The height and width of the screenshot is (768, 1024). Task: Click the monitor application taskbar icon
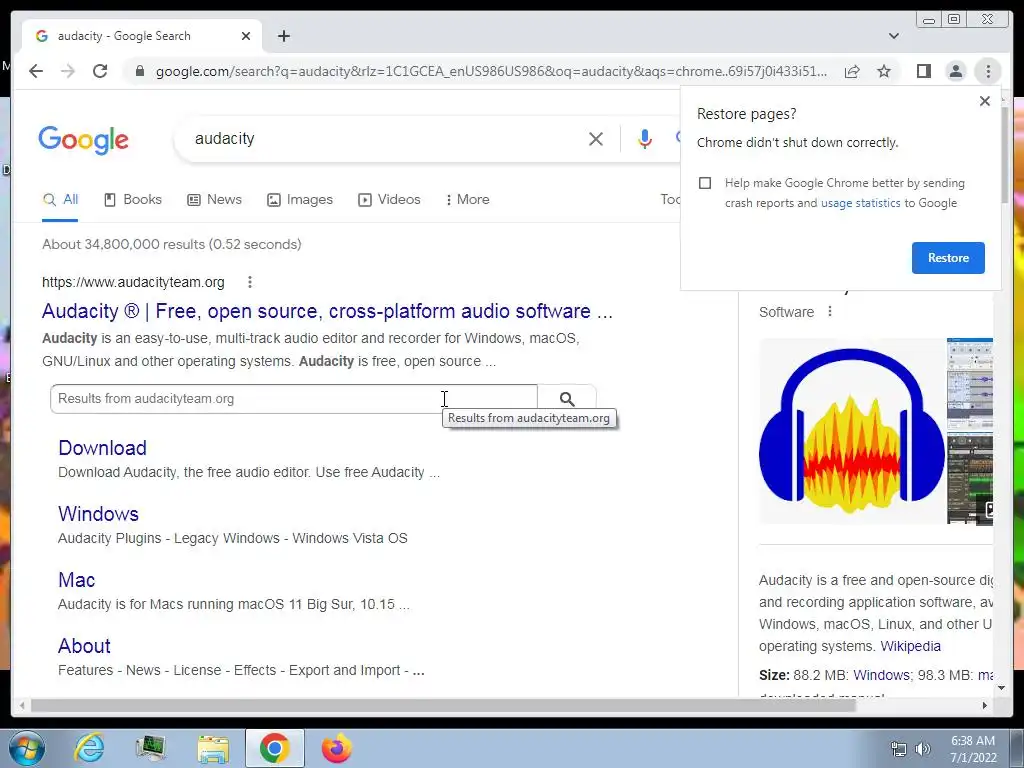151,749
